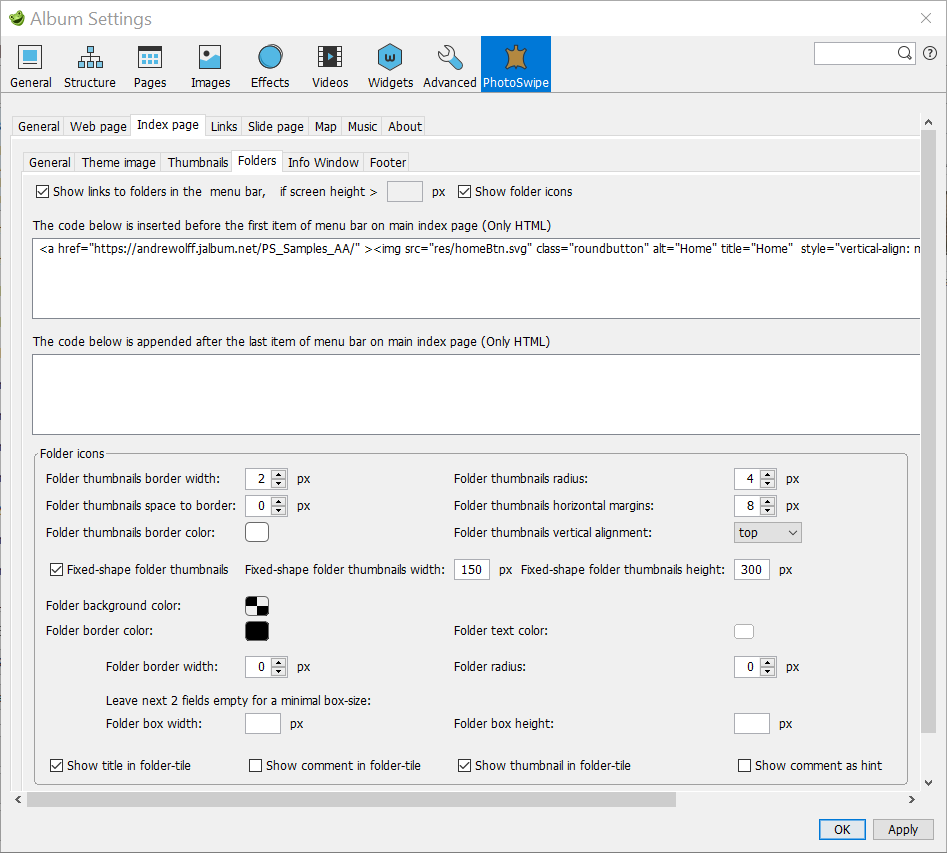Switch to the Slide page tab

[276, 127]
